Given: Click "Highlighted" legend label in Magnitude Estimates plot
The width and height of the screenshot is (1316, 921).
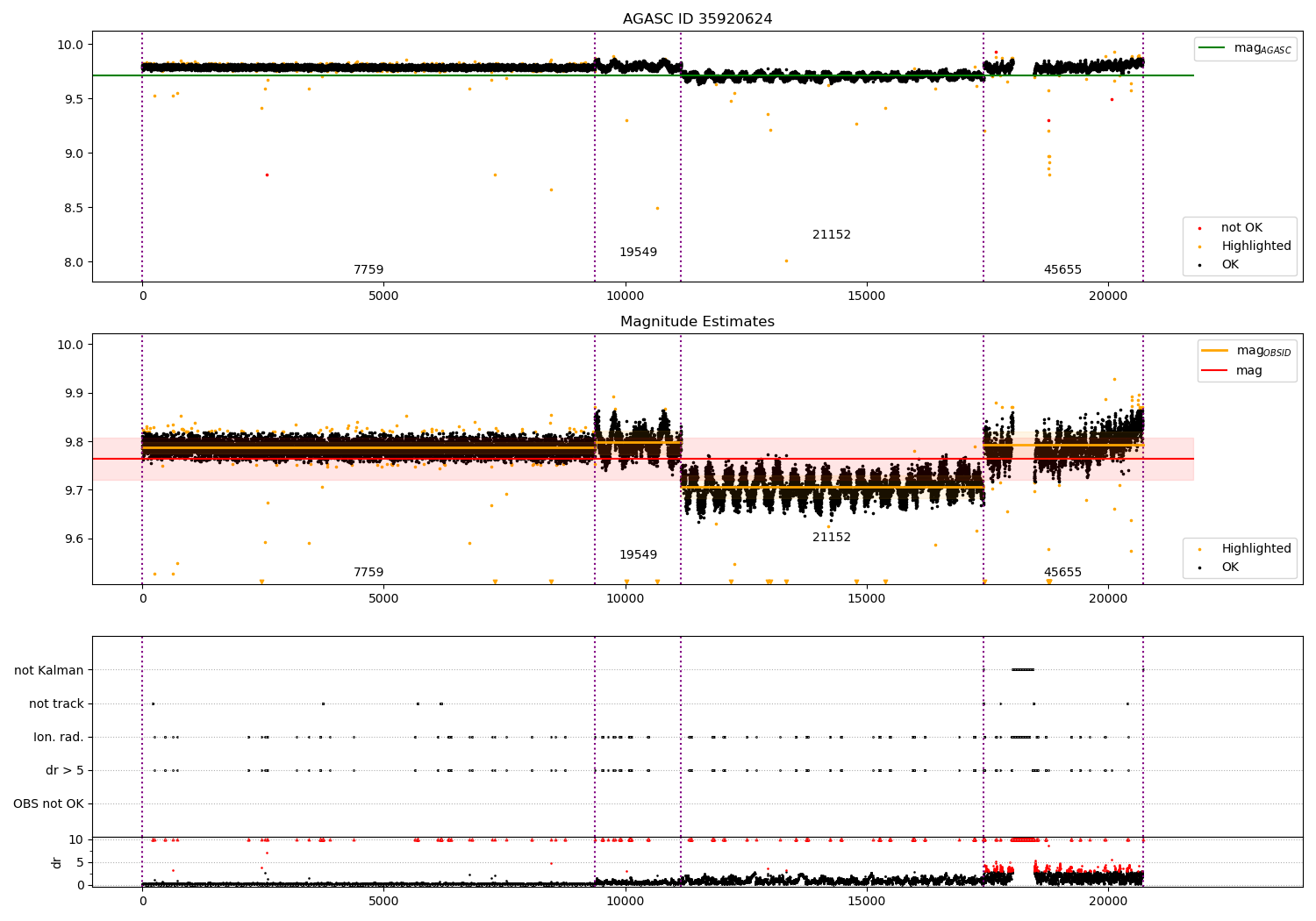Looking at the screenshot, I should [x=1256, y=549].
